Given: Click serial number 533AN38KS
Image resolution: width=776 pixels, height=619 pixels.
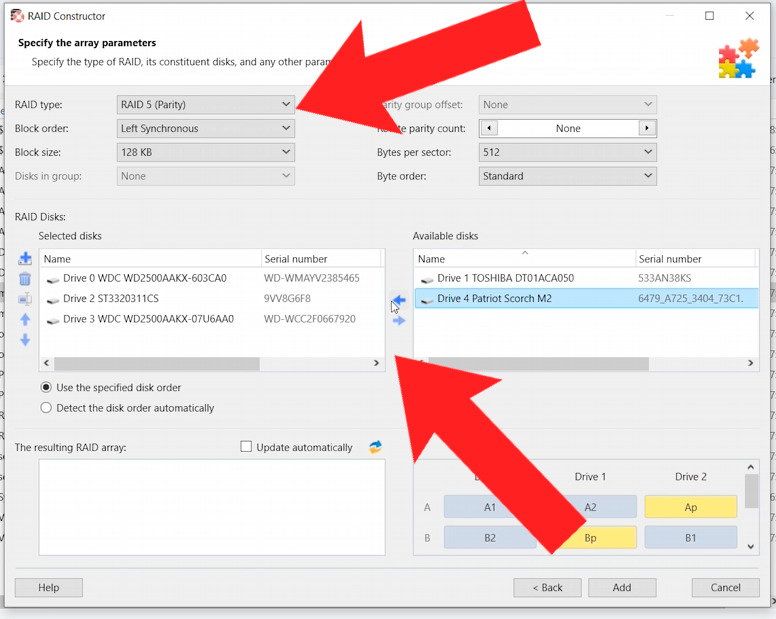Looking at the screenshot, I should [665, 278].
